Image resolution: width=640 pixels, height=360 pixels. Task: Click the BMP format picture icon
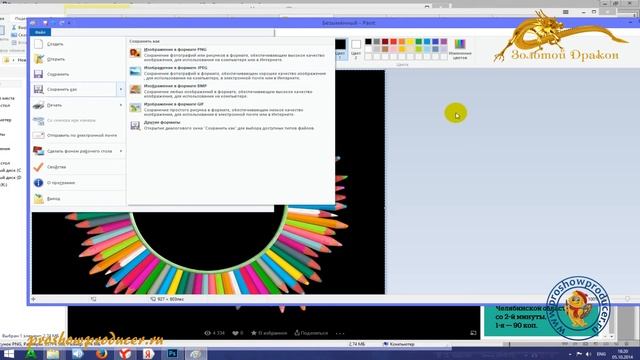coord(135,89)
